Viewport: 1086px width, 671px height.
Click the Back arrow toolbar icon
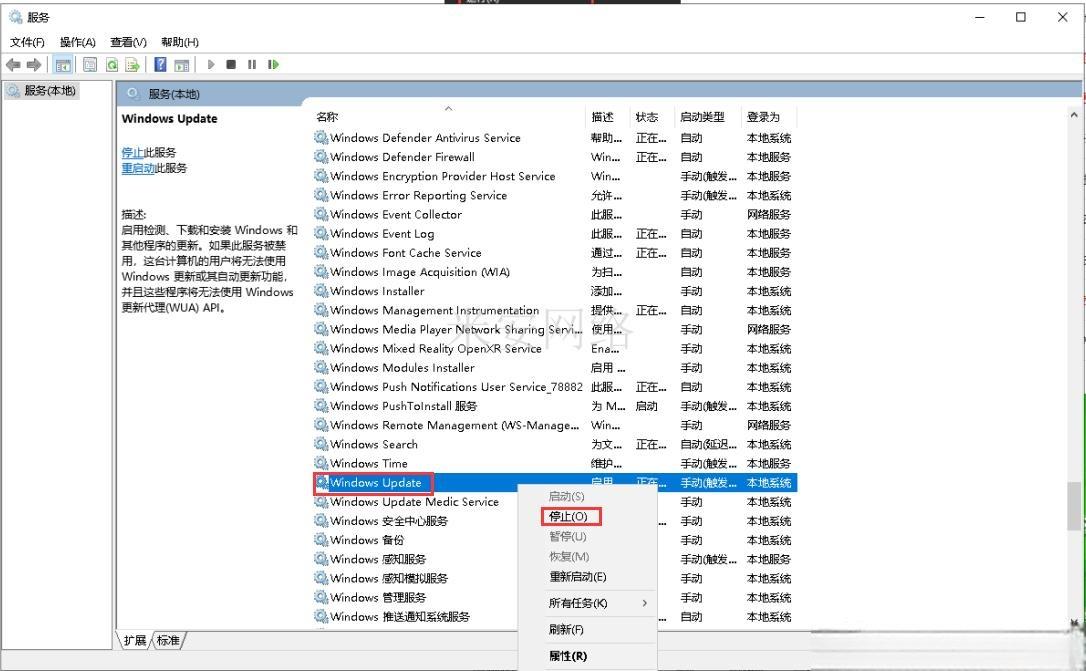[x=12, y=64]
